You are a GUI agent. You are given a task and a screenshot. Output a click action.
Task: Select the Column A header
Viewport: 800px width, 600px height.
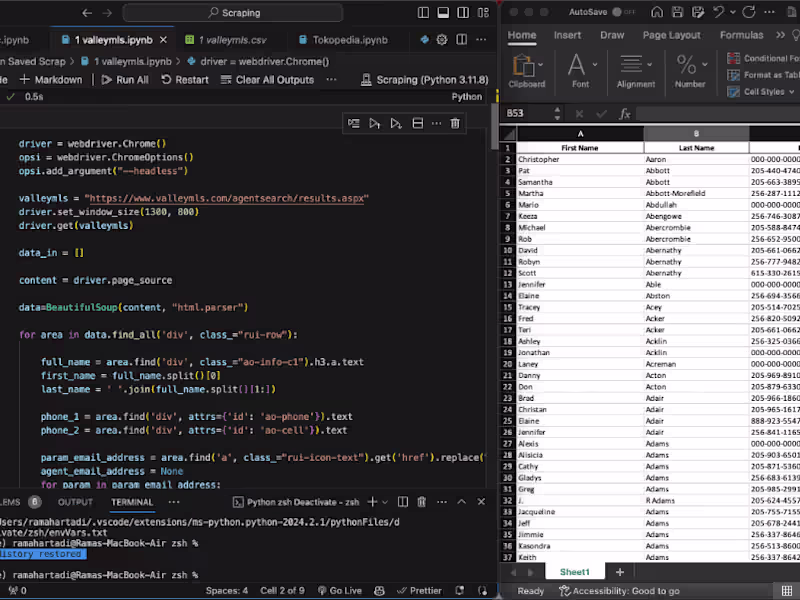580,133
